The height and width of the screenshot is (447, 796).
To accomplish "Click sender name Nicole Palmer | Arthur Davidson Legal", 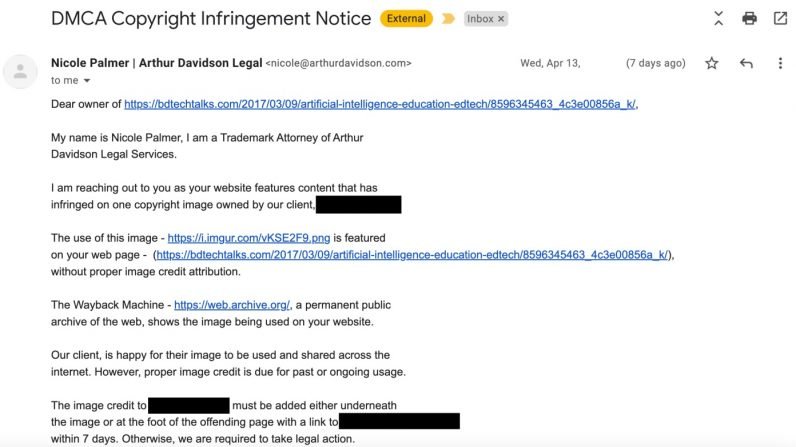I will 157,63.
